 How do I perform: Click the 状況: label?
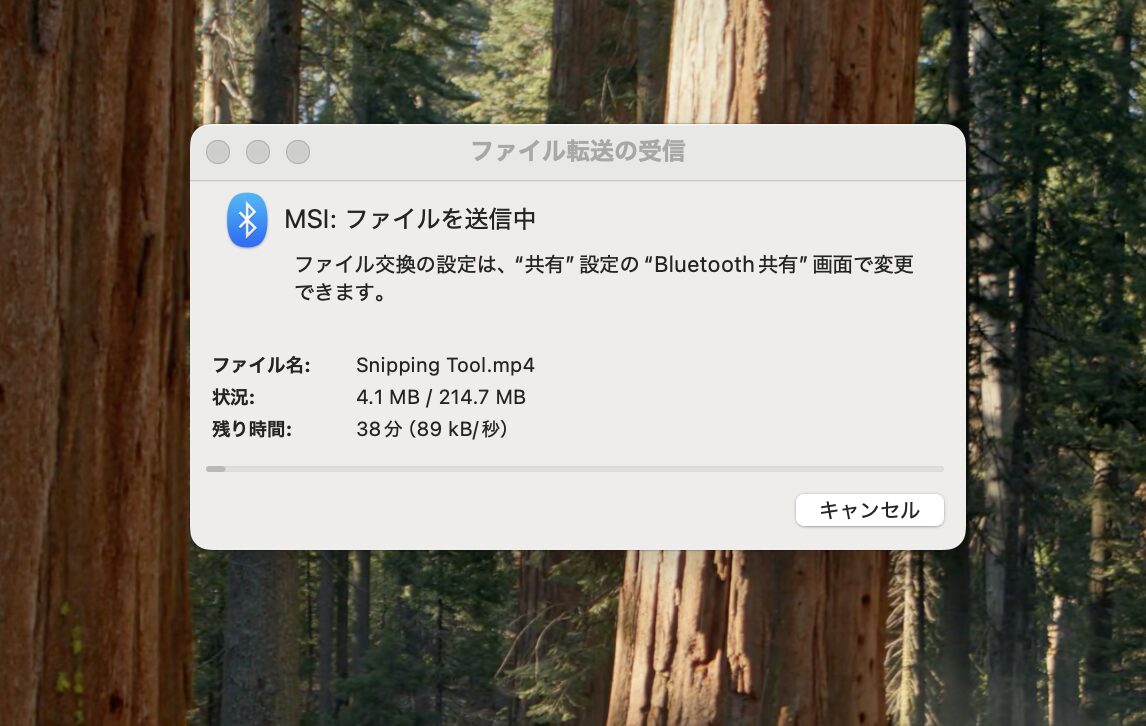click(233, 397)
